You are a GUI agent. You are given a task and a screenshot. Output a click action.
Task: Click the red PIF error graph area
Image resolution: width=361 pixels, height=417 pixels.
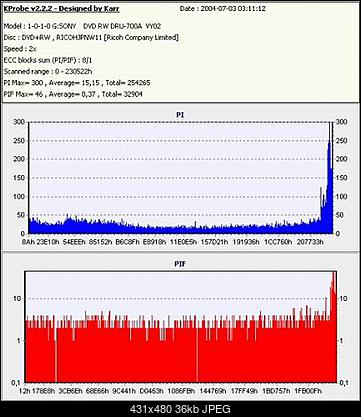coord(181,327)
